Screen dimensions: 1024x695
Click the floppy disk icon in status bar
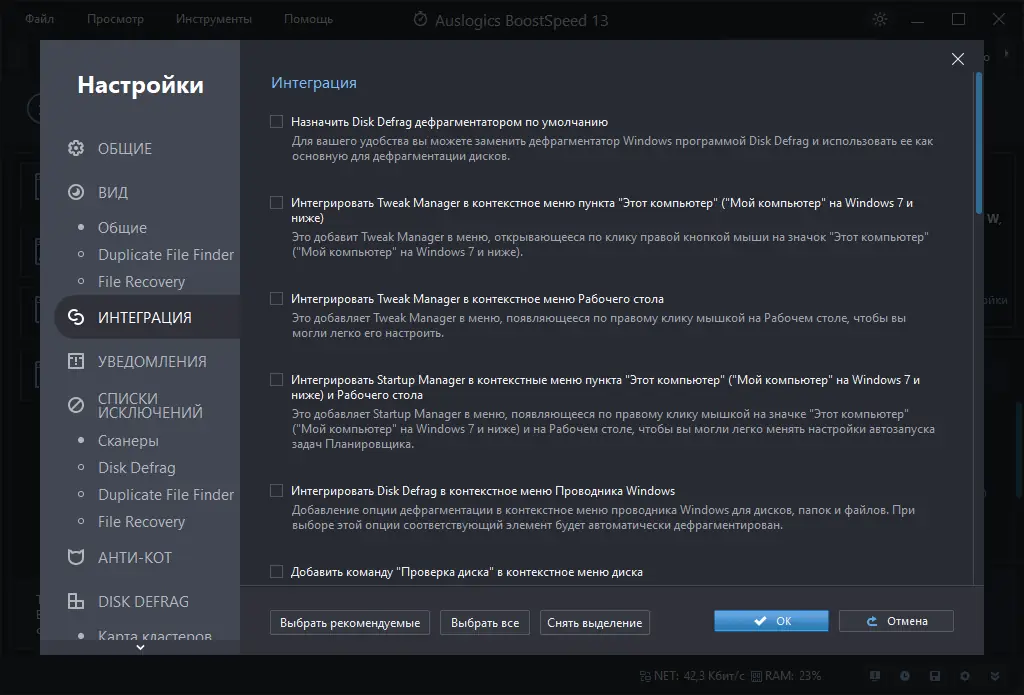(x=934, y=676)
